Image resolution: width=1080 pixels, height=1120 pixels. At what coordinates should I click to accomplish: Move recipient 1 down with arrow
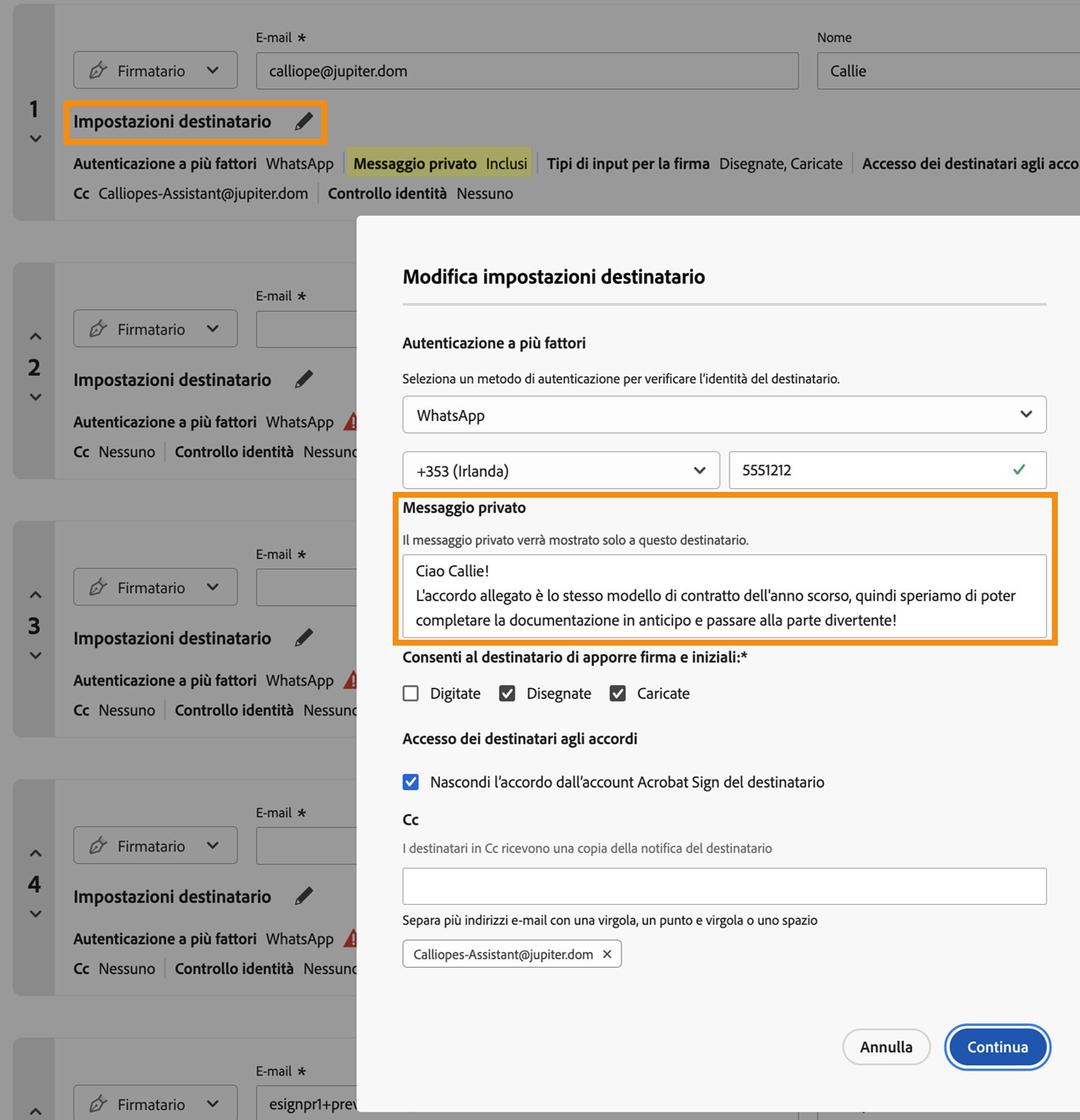(36, 139)
